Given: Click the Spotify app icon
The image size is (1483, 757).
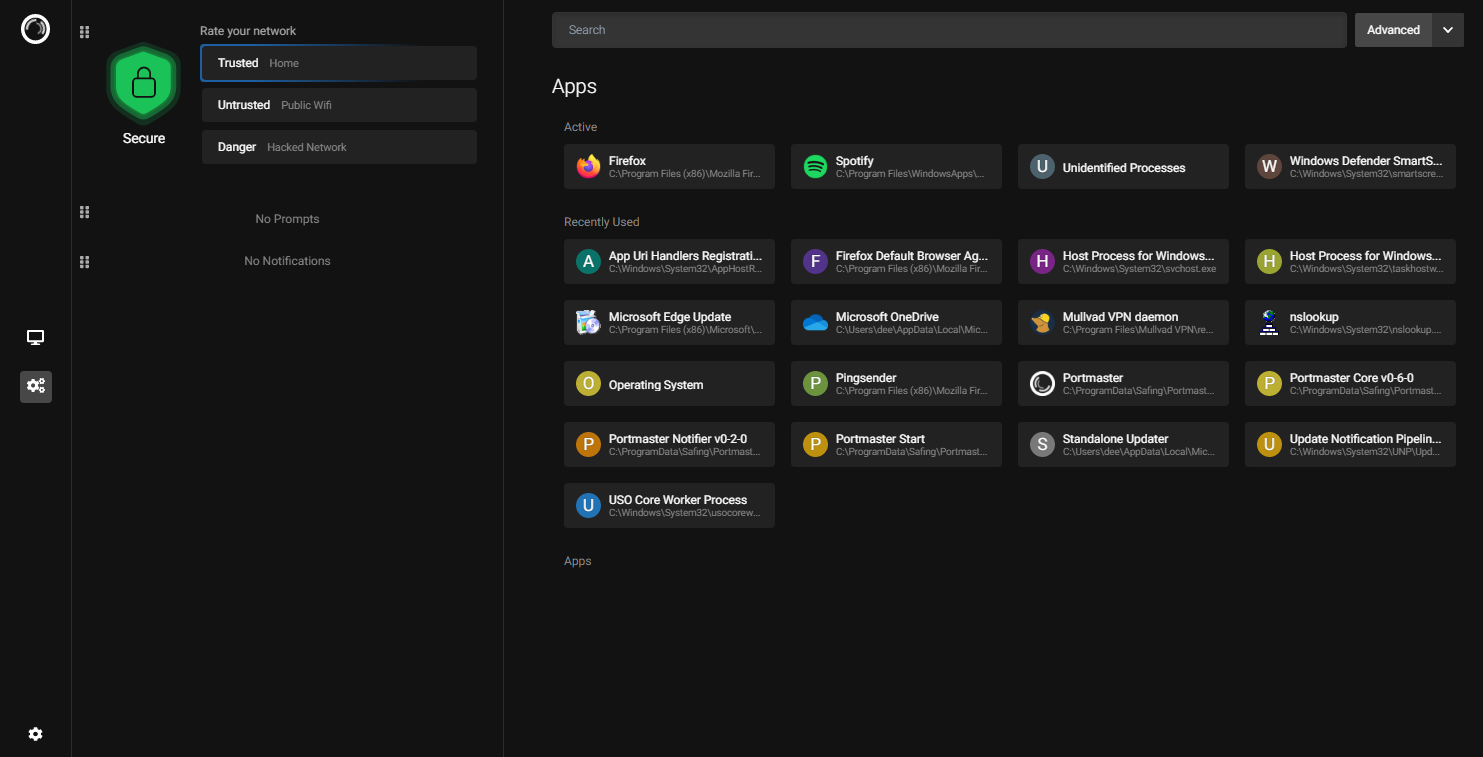Looking at the screenshot, I should [x=816, y=167].
